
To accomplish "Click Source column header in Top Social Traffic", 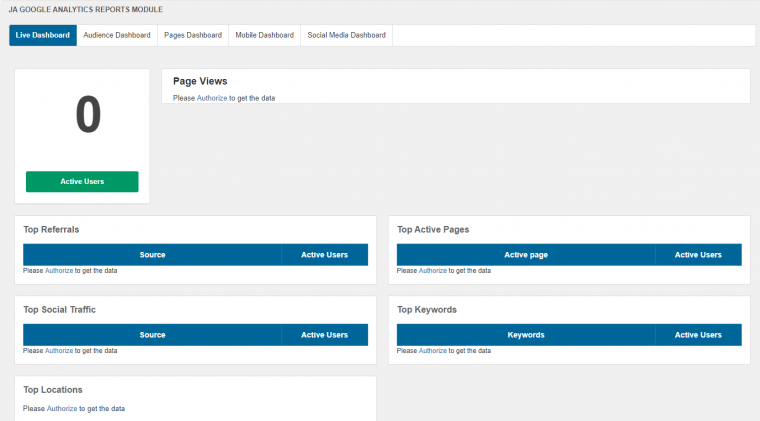I will pyautogui.click(x=152, y=335).
